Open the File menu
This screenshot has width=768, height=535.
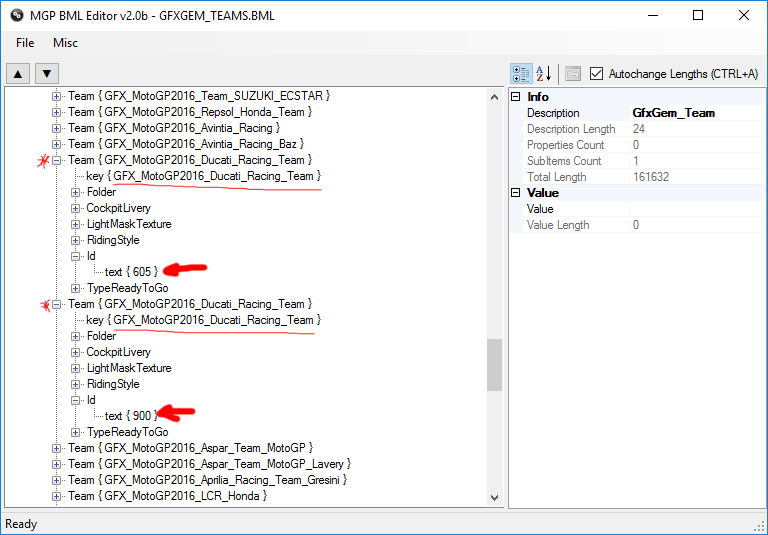25,43
